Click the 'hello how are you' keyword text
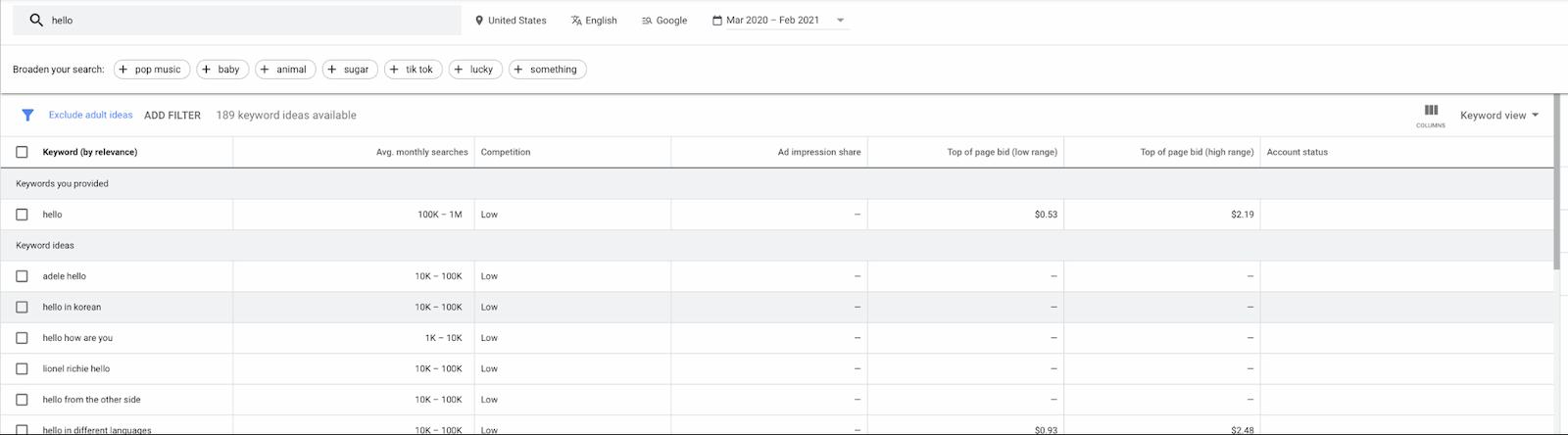Screen dimensions: 1568x435 click(77, 338)
